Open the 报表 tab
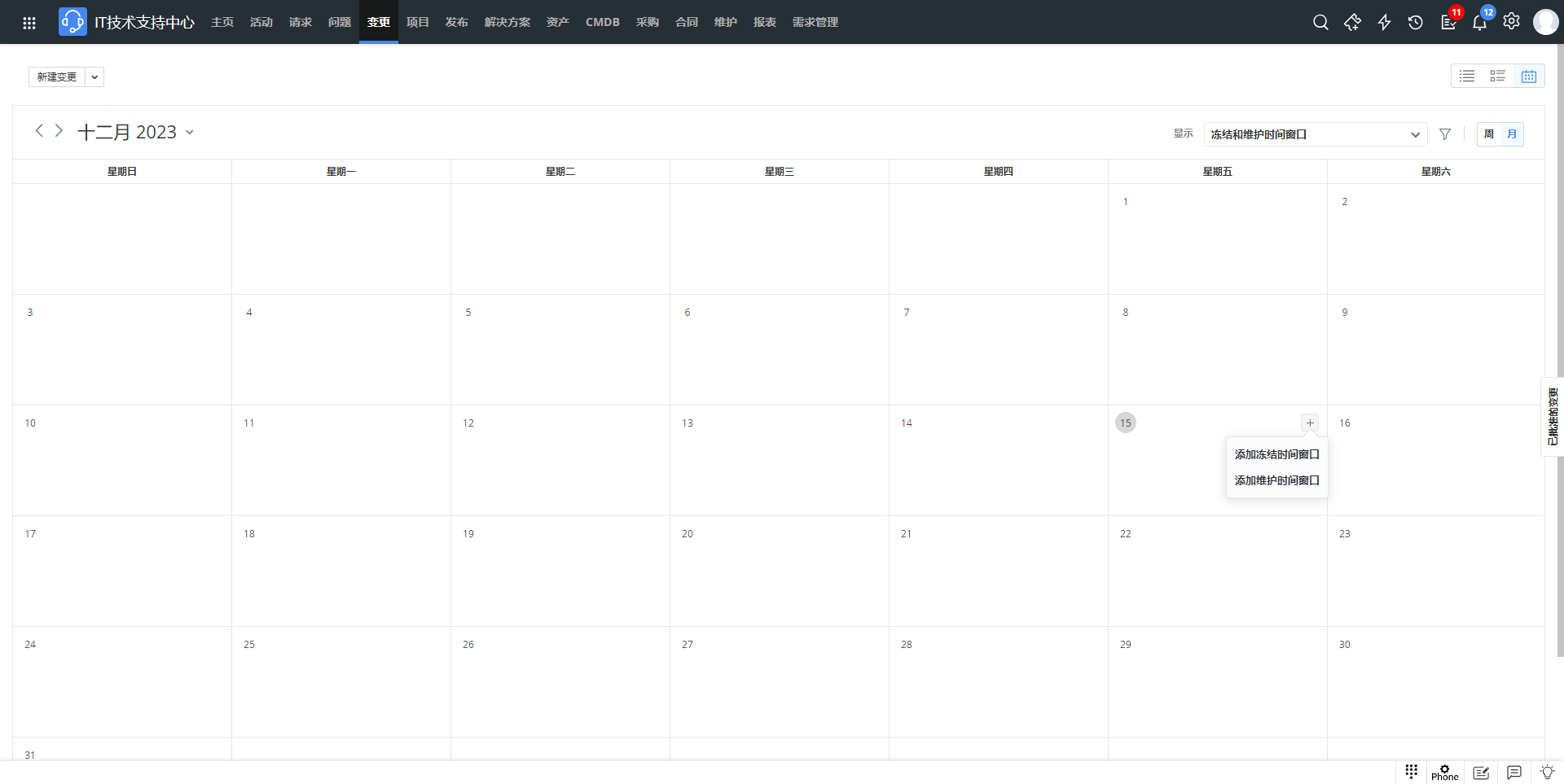This screenshot has height=784, width=1564. (765, 22)
